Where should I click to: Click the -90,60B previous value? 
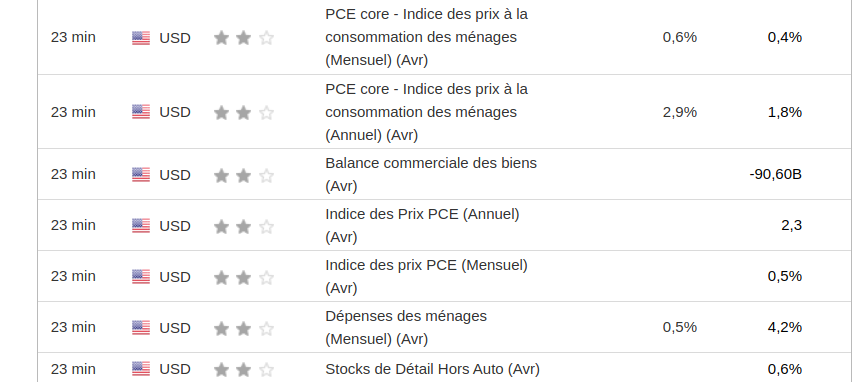[776, 175]
